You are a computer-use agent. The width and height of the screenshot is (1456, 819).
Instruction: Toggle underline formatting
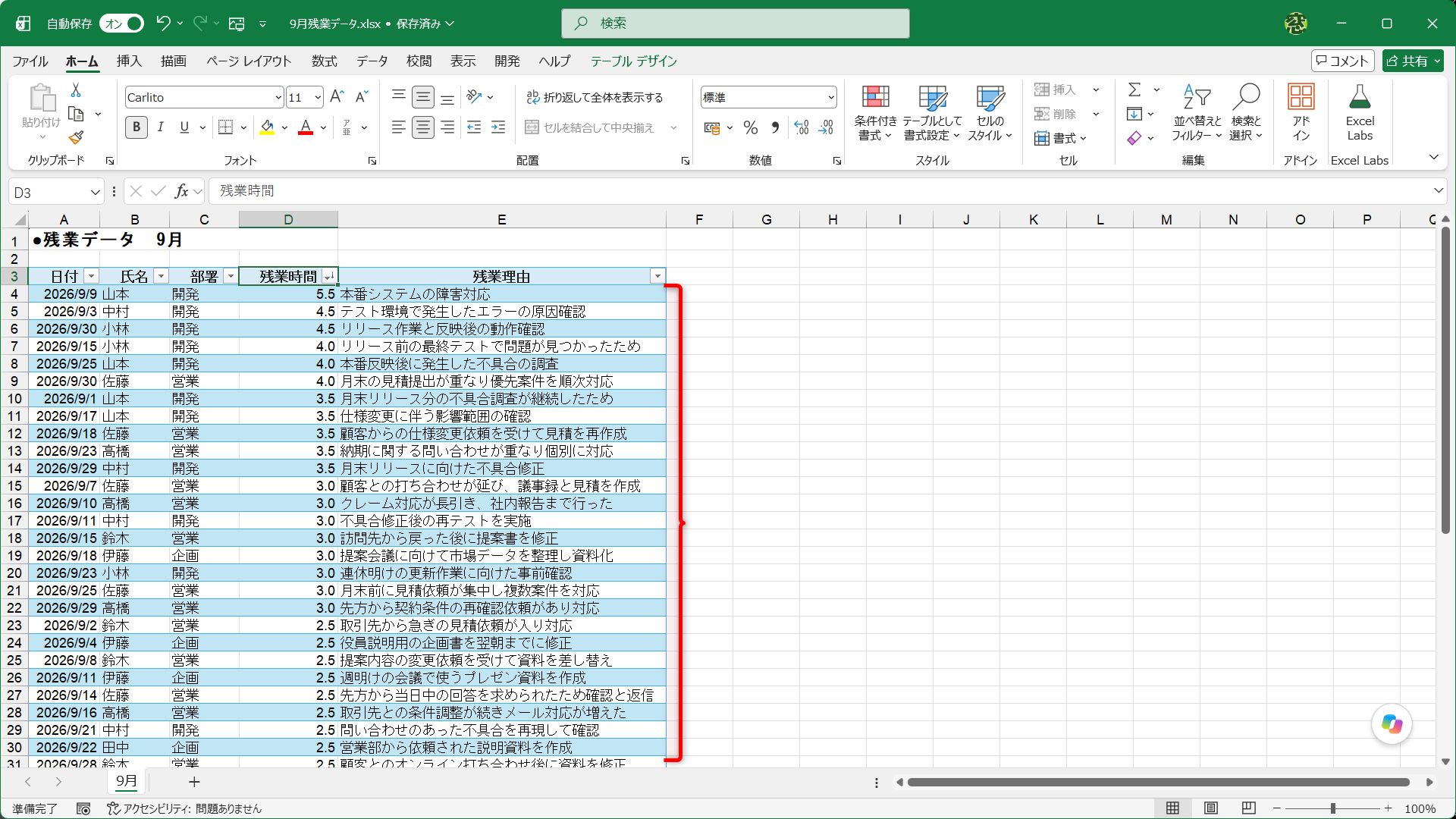tap(184, 127)
